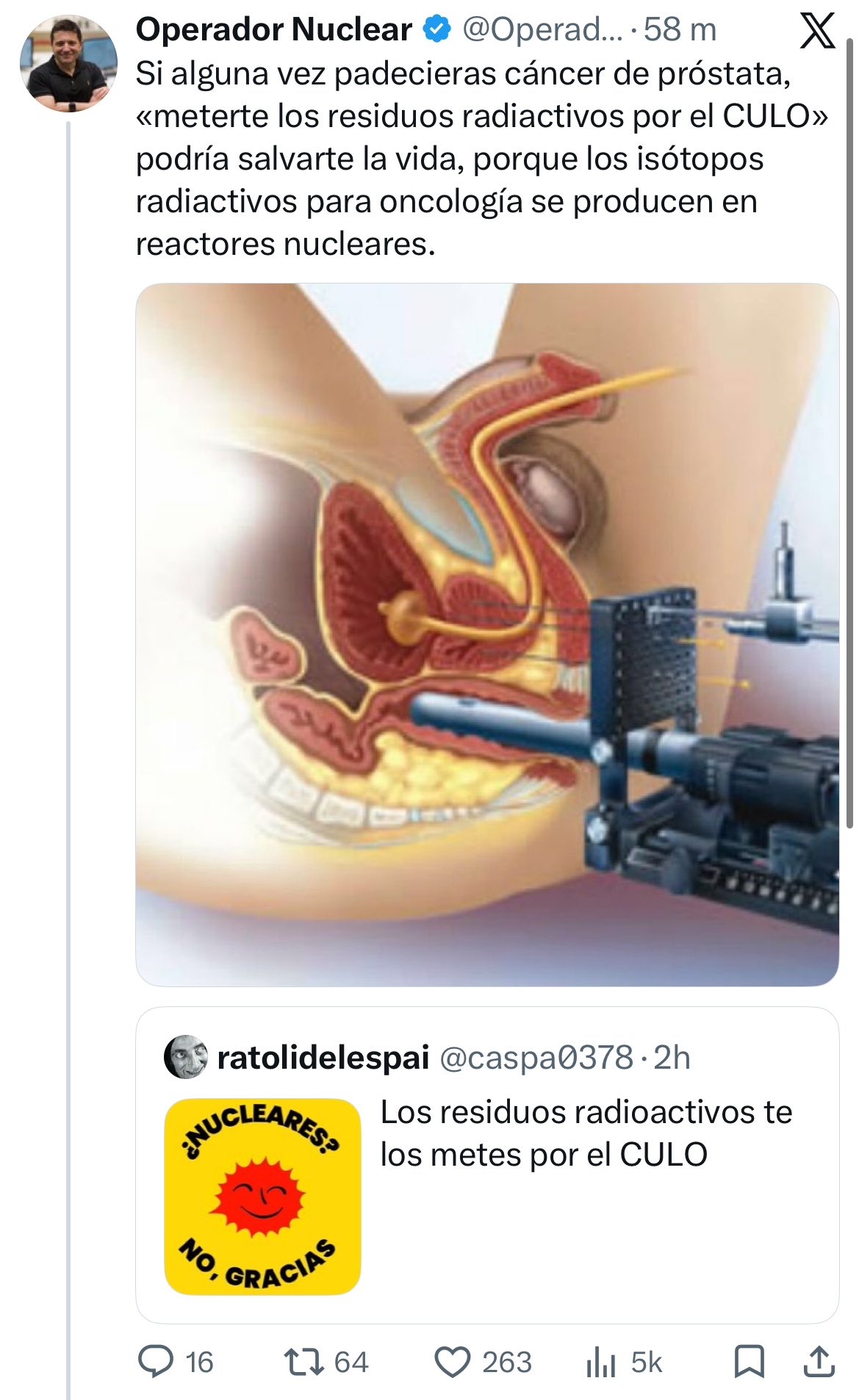
Task: Open the @caspa0378 handle
Action: (536, 1058)
